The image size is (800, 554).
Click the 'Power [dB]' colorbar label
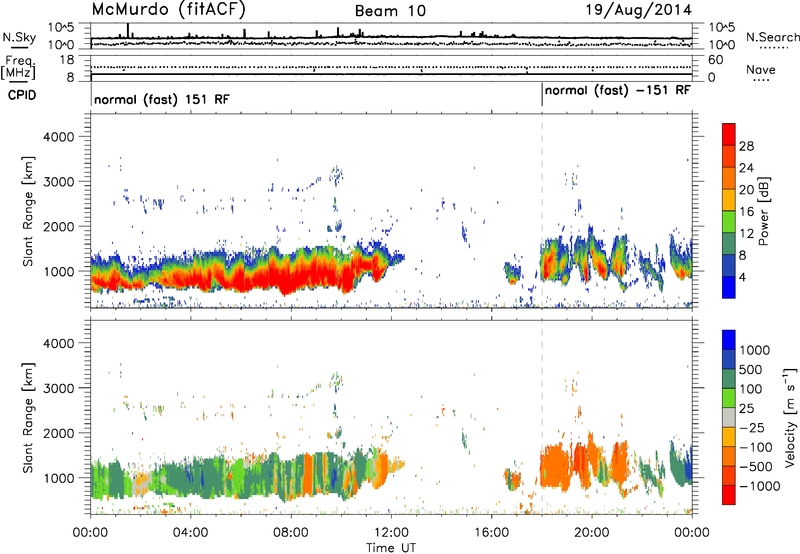[764, 211]
